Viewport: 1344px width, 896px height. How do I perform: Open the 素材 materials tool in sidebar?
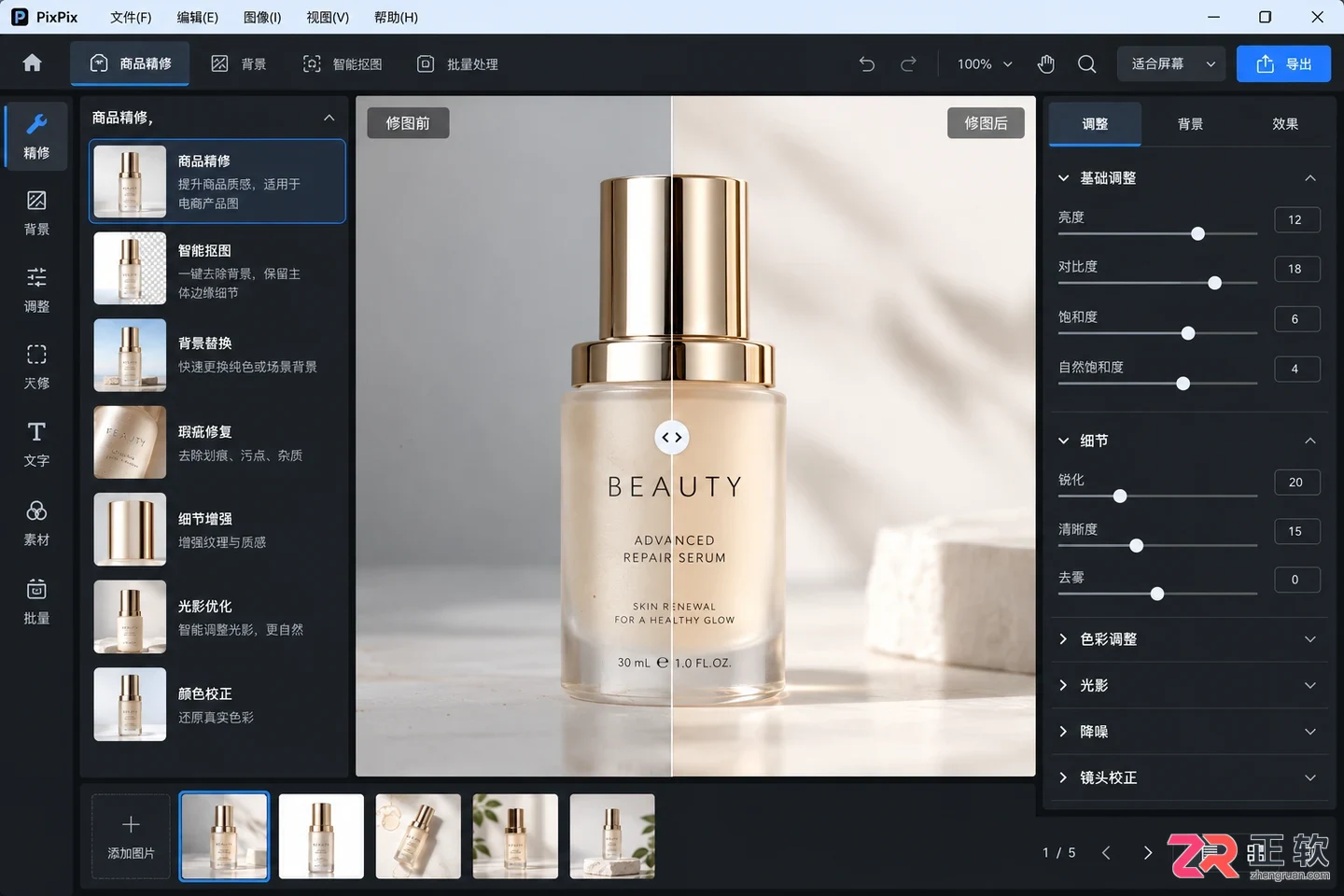(x=36, y=524)
